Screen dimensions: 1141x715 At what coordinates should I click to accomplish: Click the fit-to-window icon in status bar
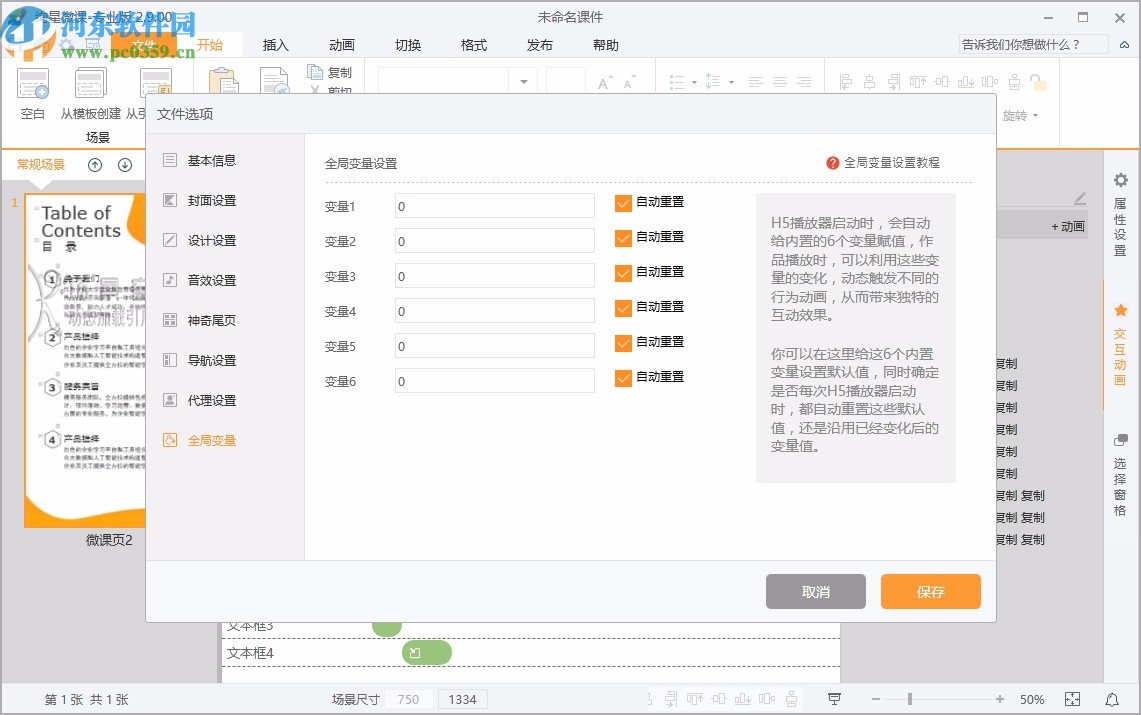(1073, 699)
